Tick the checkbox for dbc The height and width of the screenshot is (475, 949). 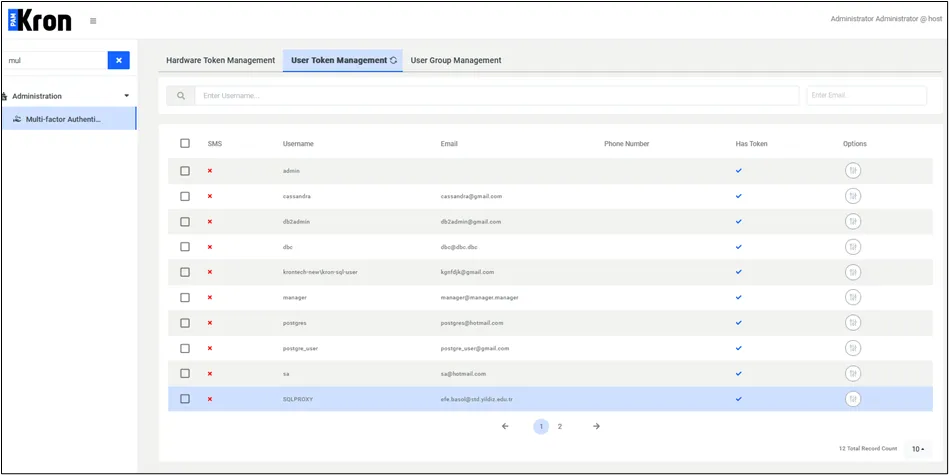pyautogui.click(x=185, y=247)
